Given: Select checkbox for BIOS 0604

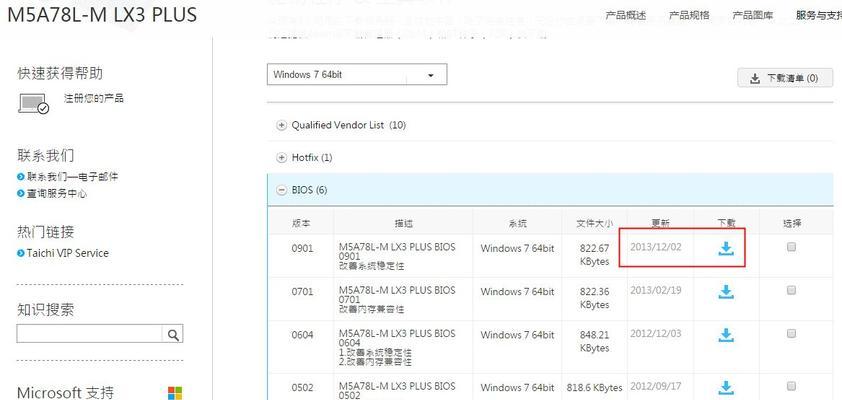Looking at the screenshot, I should [x=791, y=333].
